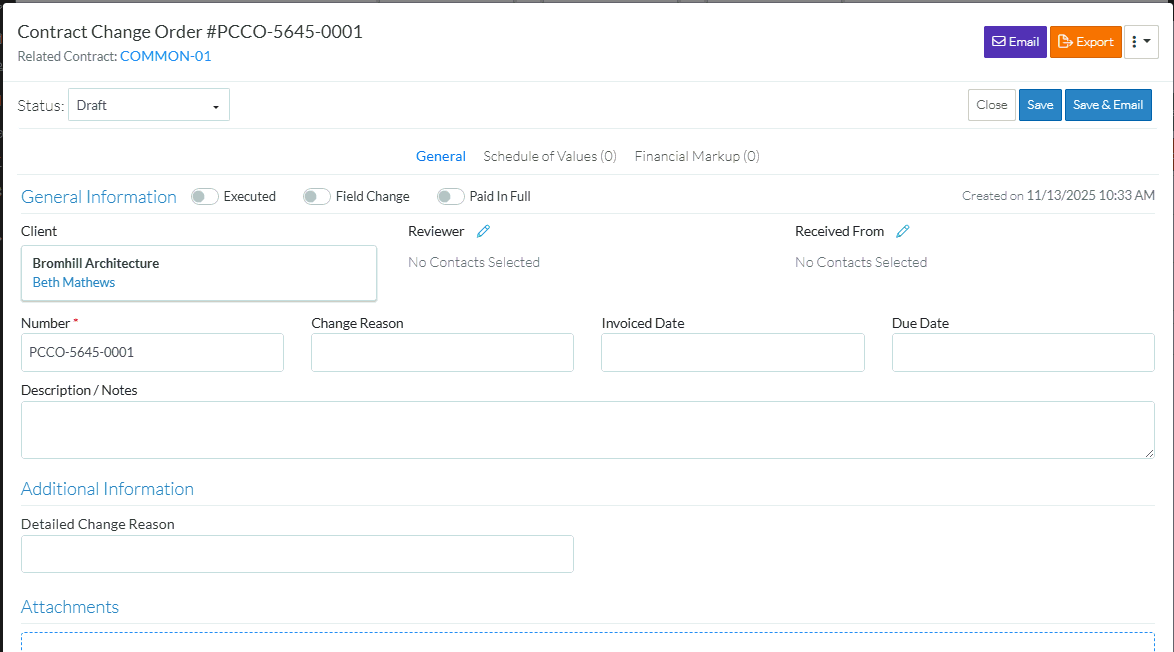
Task: Turn on the Paid In Full toggle
Action: (x=451, y=197)
